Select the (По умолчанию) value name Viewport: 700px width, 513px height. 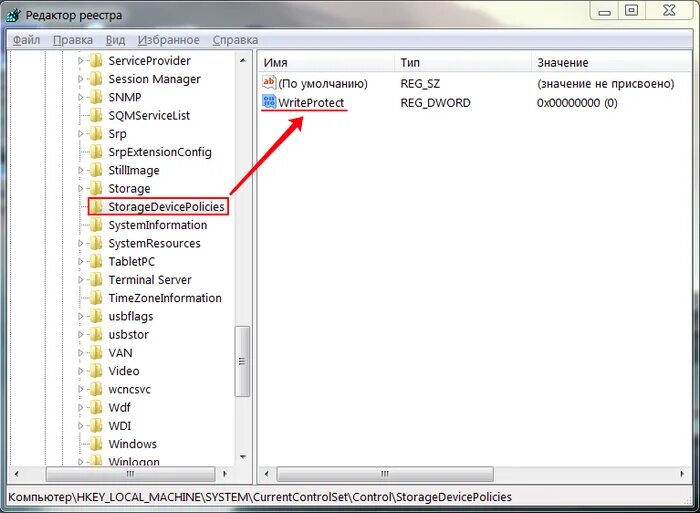(323, 83)
